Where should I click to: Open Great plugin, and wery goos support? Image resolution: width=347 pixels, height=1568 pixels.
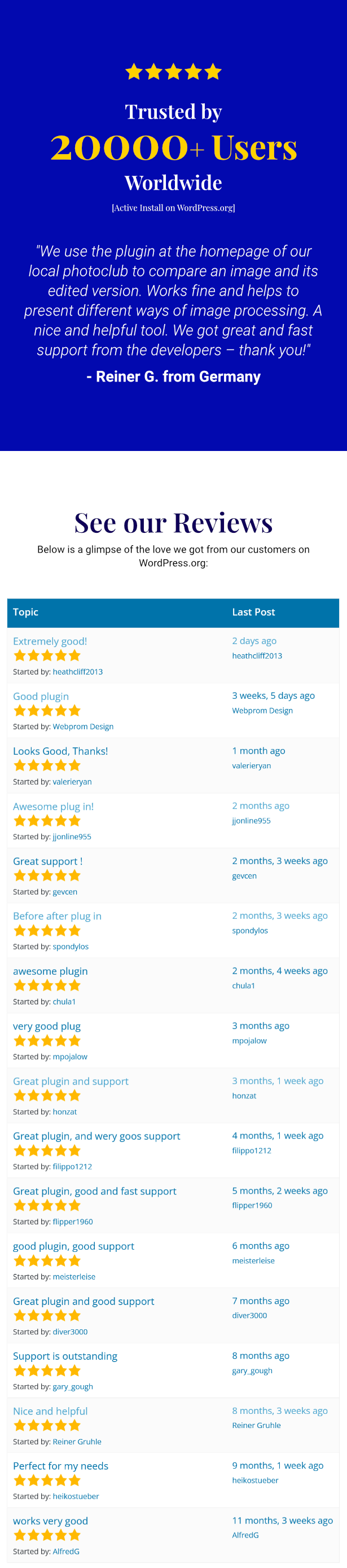pyautogui.click(x=96, y=1136)
